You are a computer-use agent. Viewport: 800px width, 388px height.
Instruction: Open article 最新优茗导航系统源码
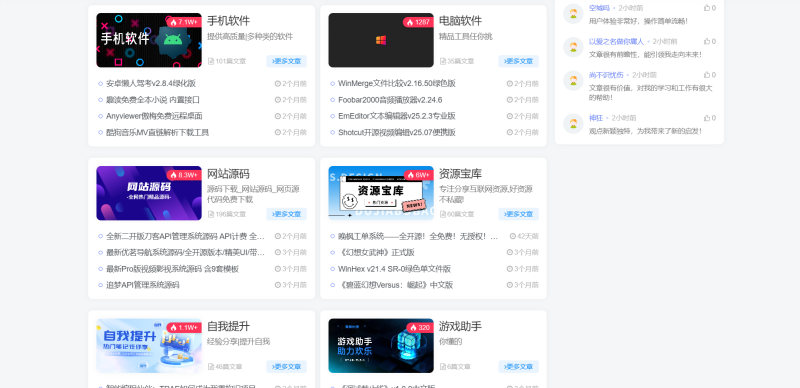point(186,252)
